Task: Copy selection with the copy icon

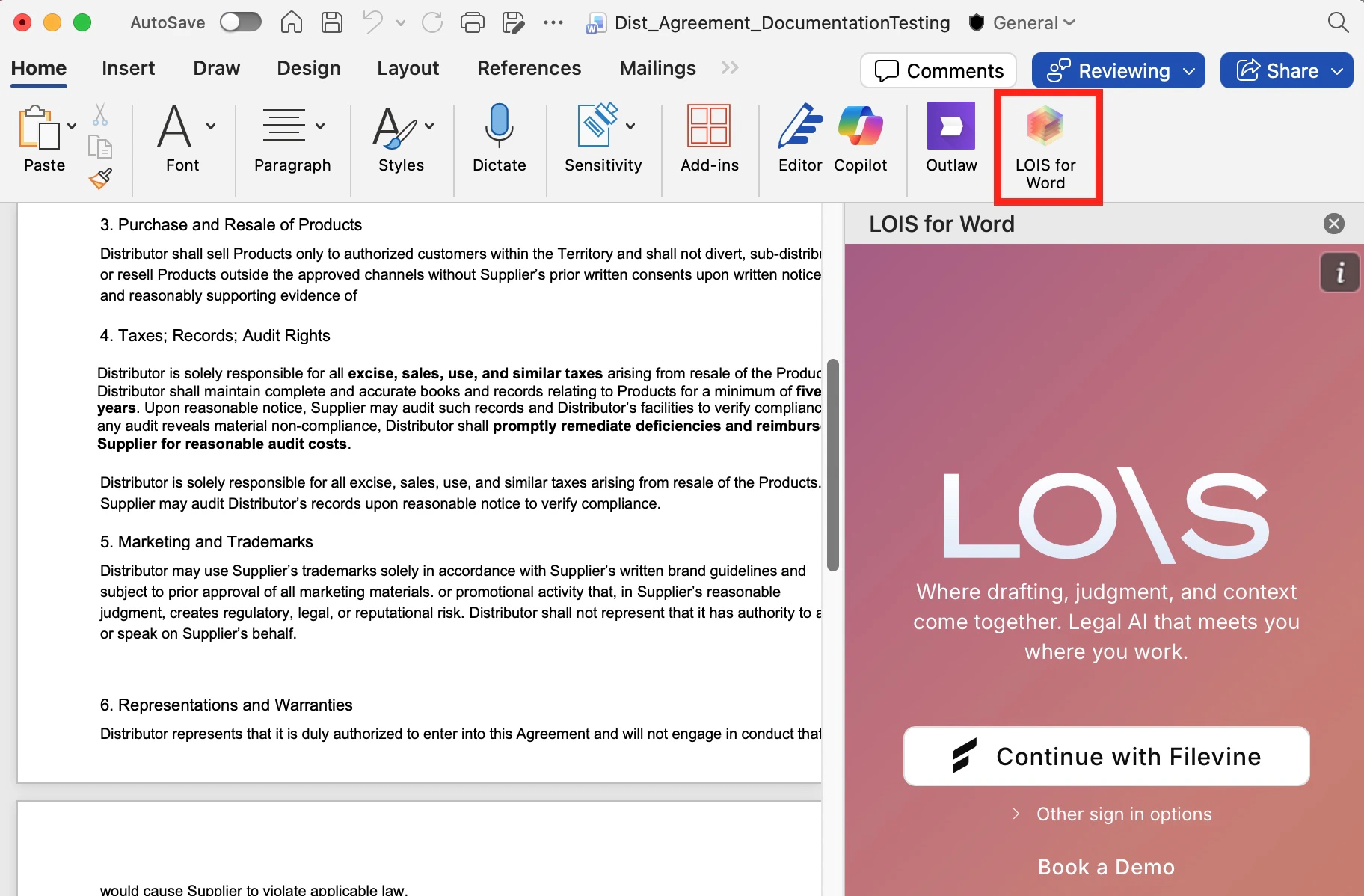Action: pos(100,147)
